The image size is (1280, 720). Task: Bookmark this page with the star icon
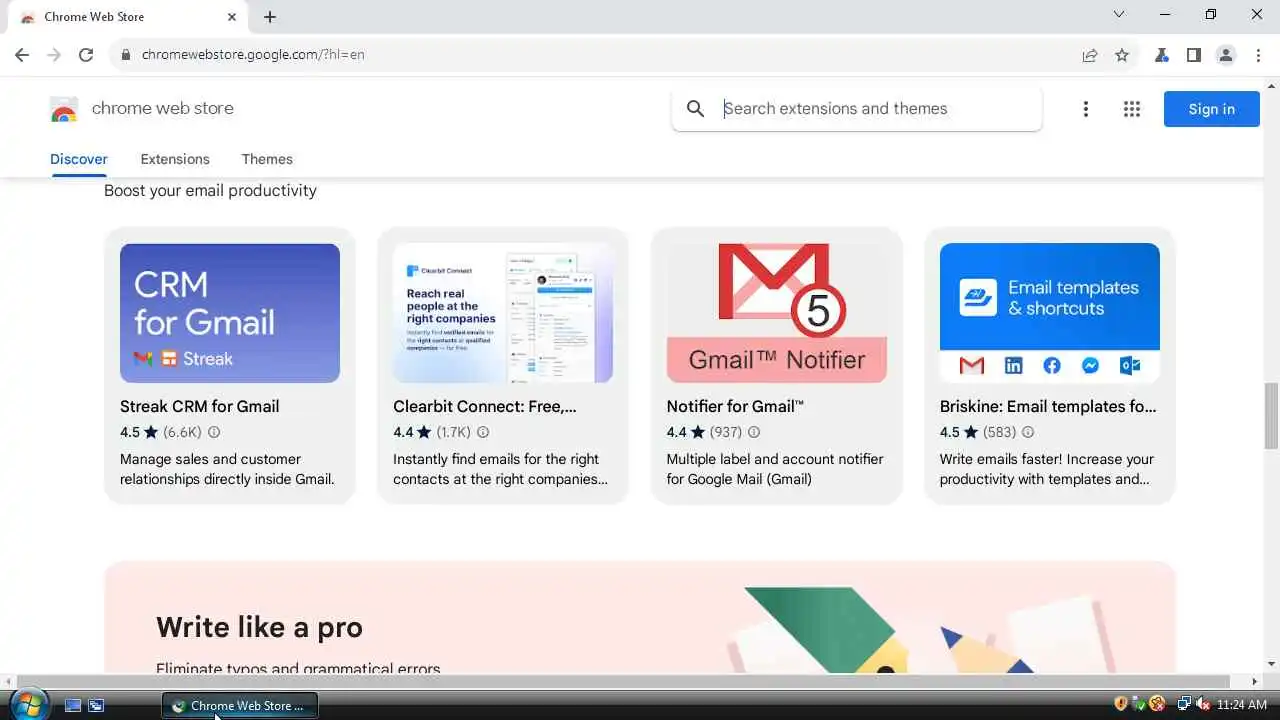[1122, 55]
